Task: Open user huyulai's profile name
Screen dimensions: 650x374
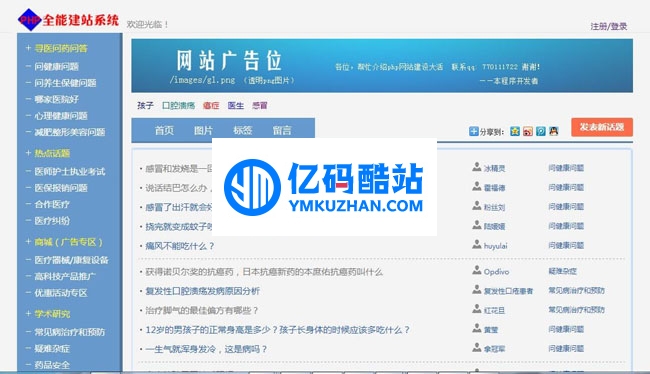Action: [x=495, y=246]
